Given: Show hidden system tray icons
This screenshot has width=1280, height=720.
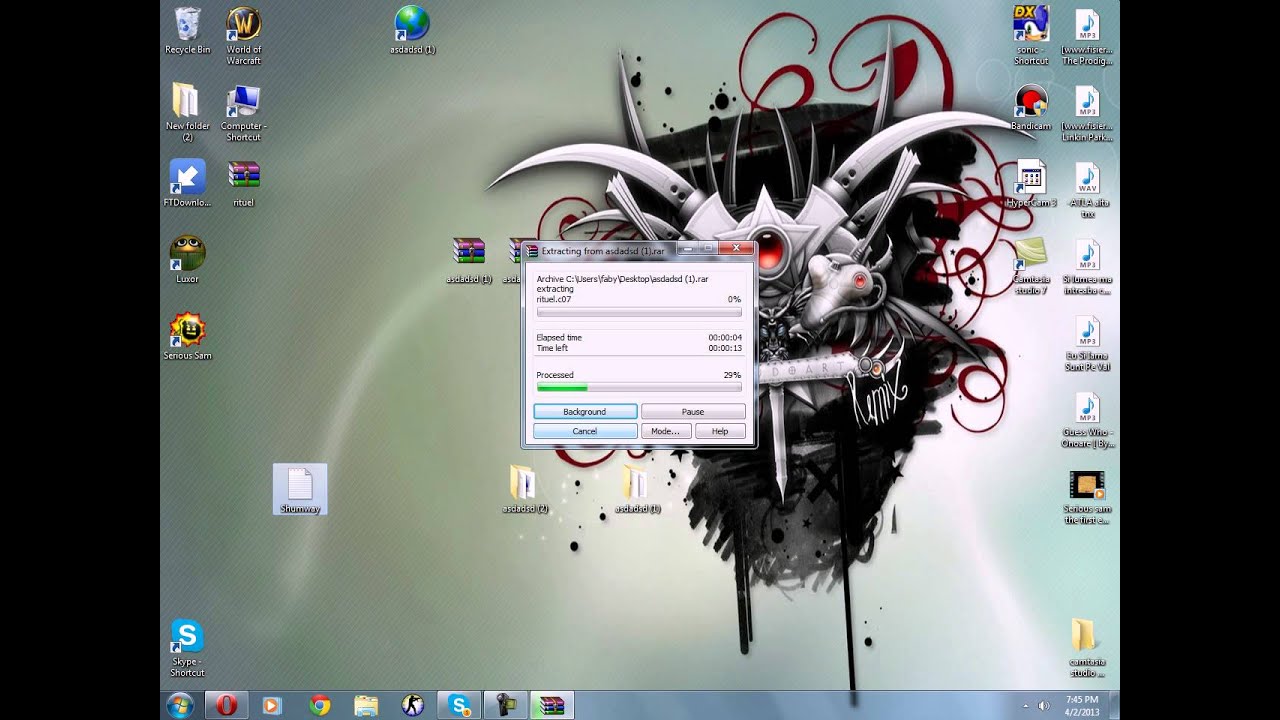Looking at the screenshot, I should click(x=1025, y=705).
